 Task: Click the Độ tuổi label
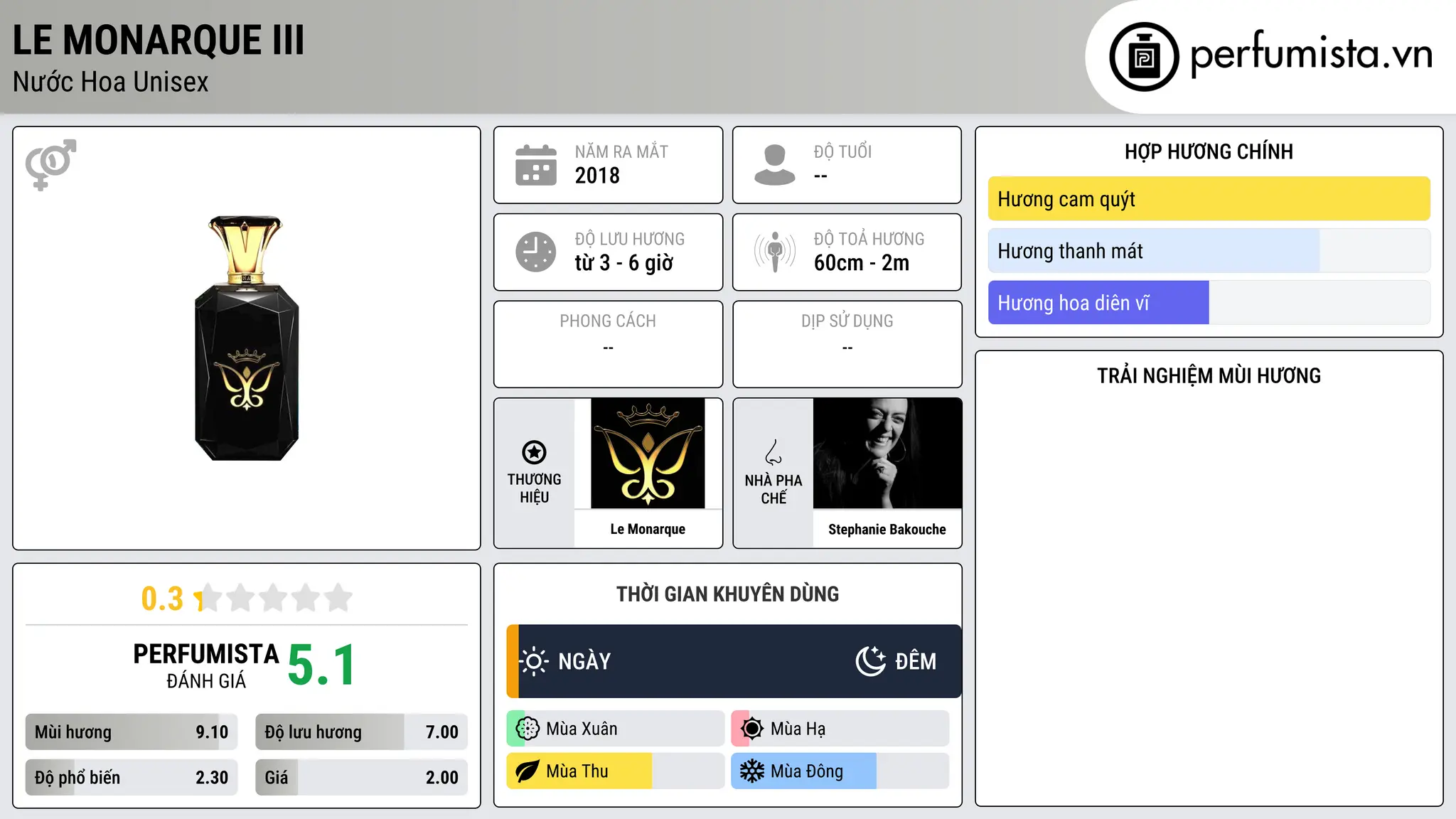842,151
